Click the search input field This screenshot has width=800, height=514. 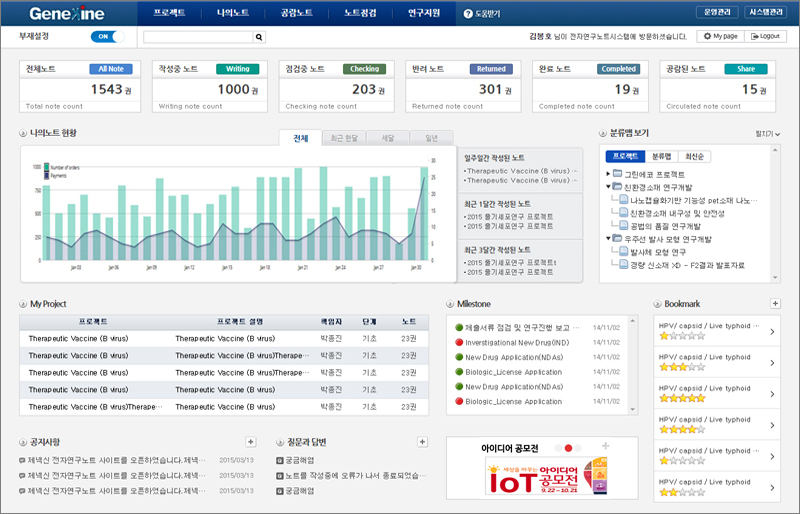coord(198,37)
